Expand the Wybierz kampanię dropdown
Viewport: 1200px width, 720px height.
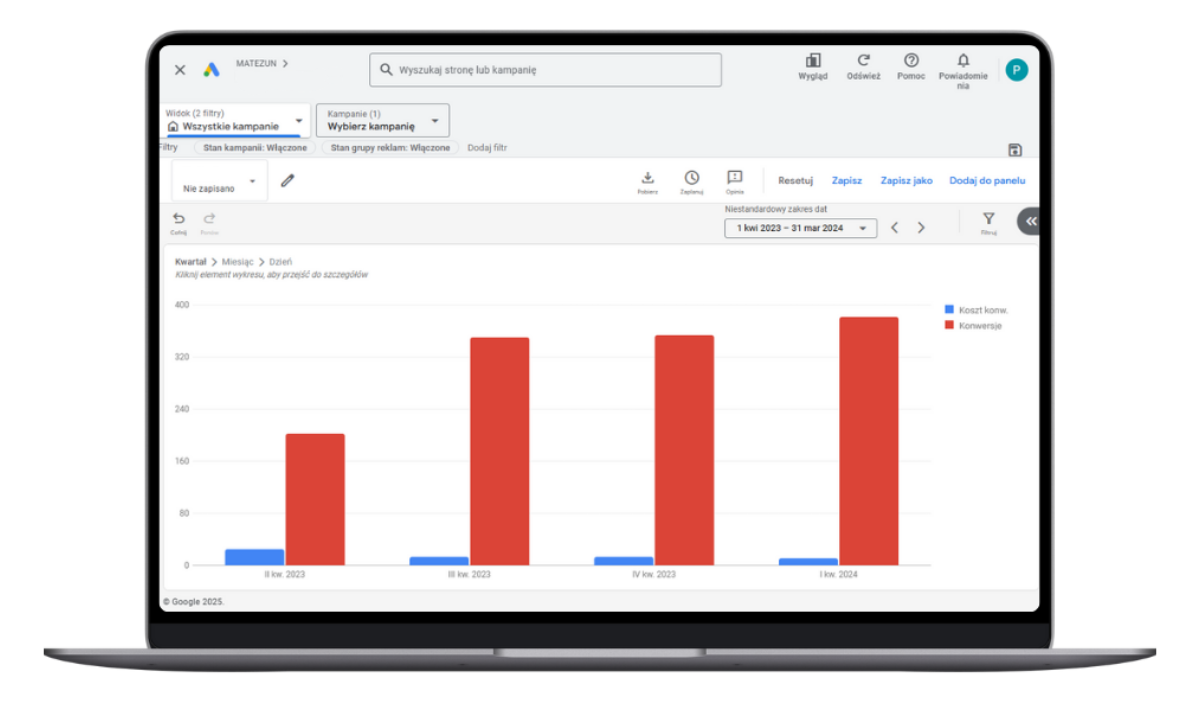[x=383, y=121]
